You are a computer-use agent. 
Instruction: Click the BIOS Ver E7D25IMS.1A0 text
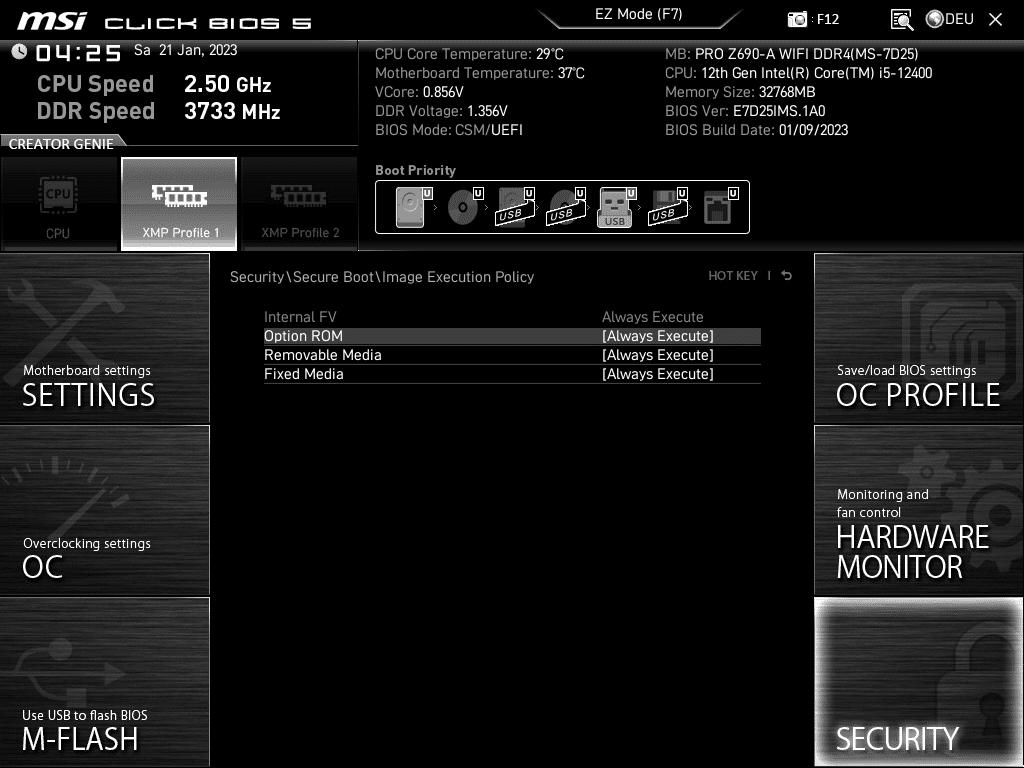click(745, 111)
